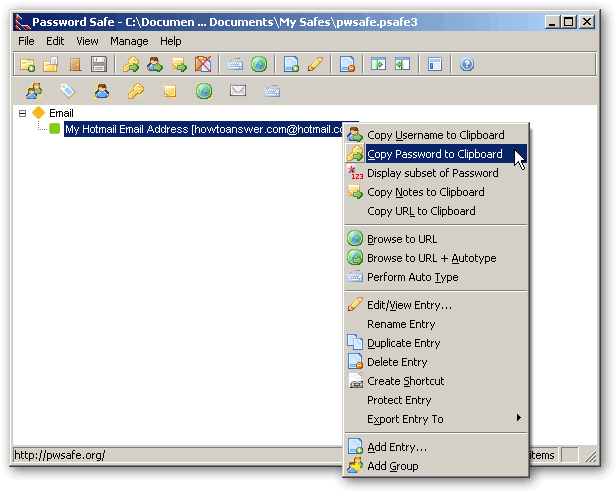Click the Notes sticky icon in drag bar

[170, 91]
